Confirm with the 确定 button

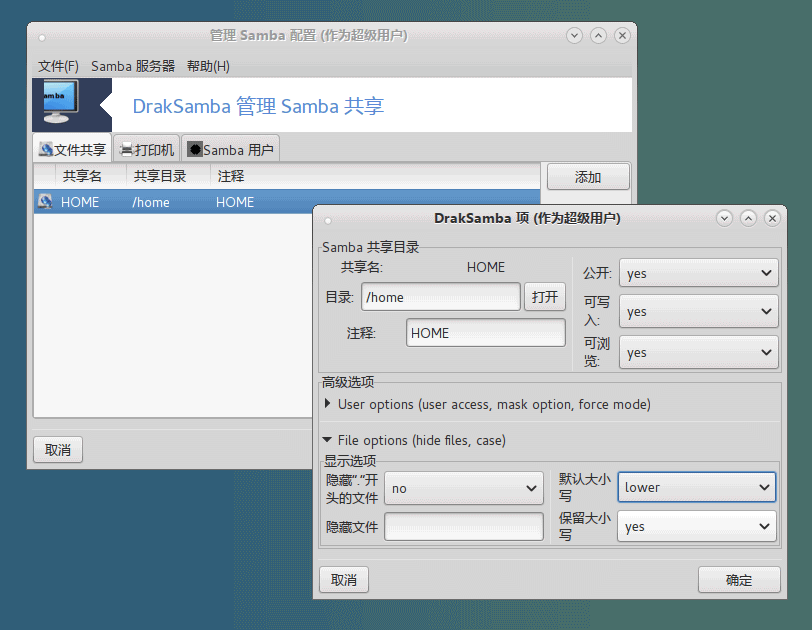[739, 580]
